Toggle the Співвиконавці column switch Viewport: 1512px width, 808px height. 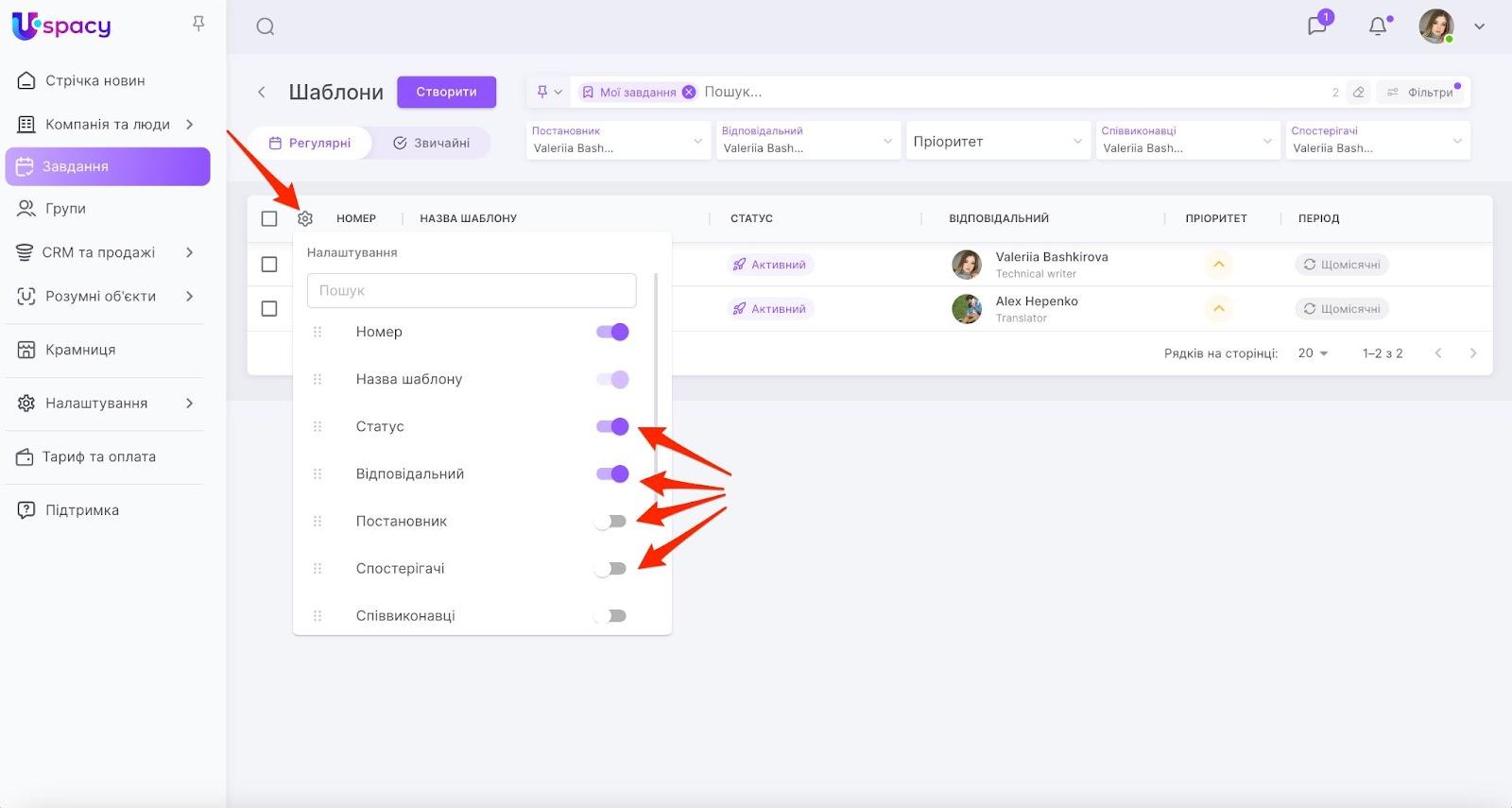[610, 615]
